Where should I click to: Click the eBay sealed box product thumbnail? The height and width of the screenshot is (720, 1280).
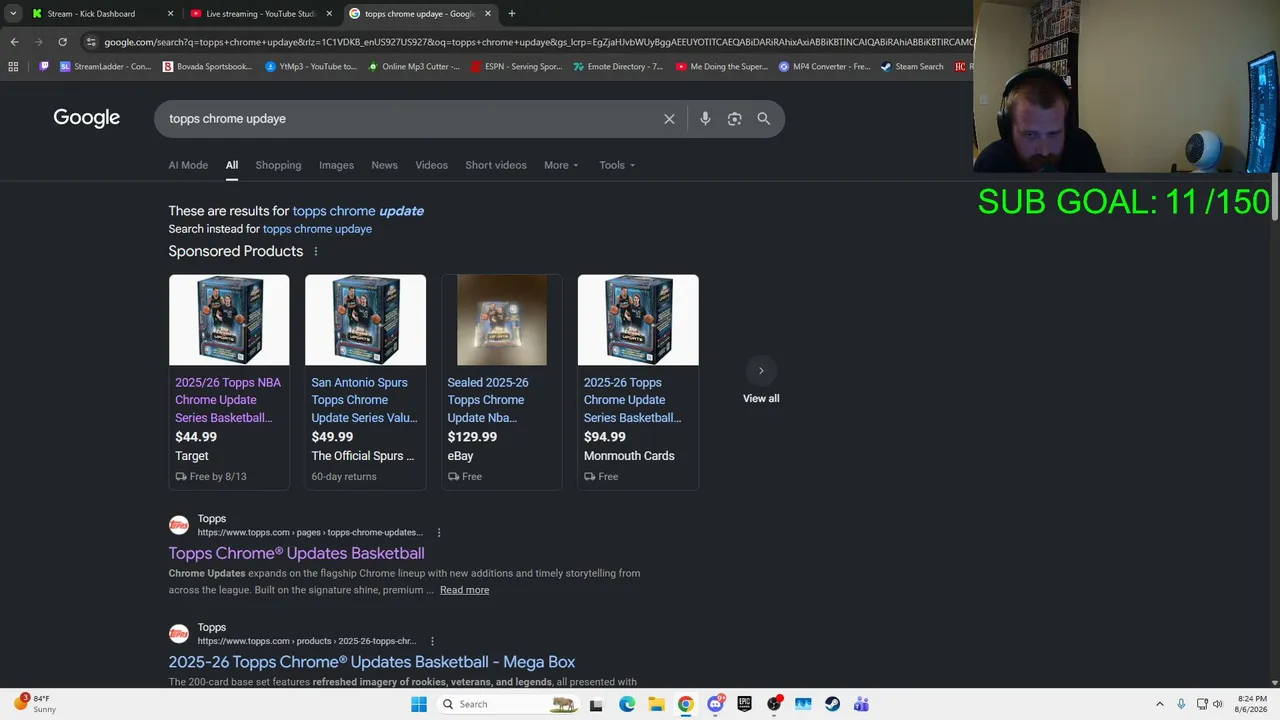tap(502, 320)
